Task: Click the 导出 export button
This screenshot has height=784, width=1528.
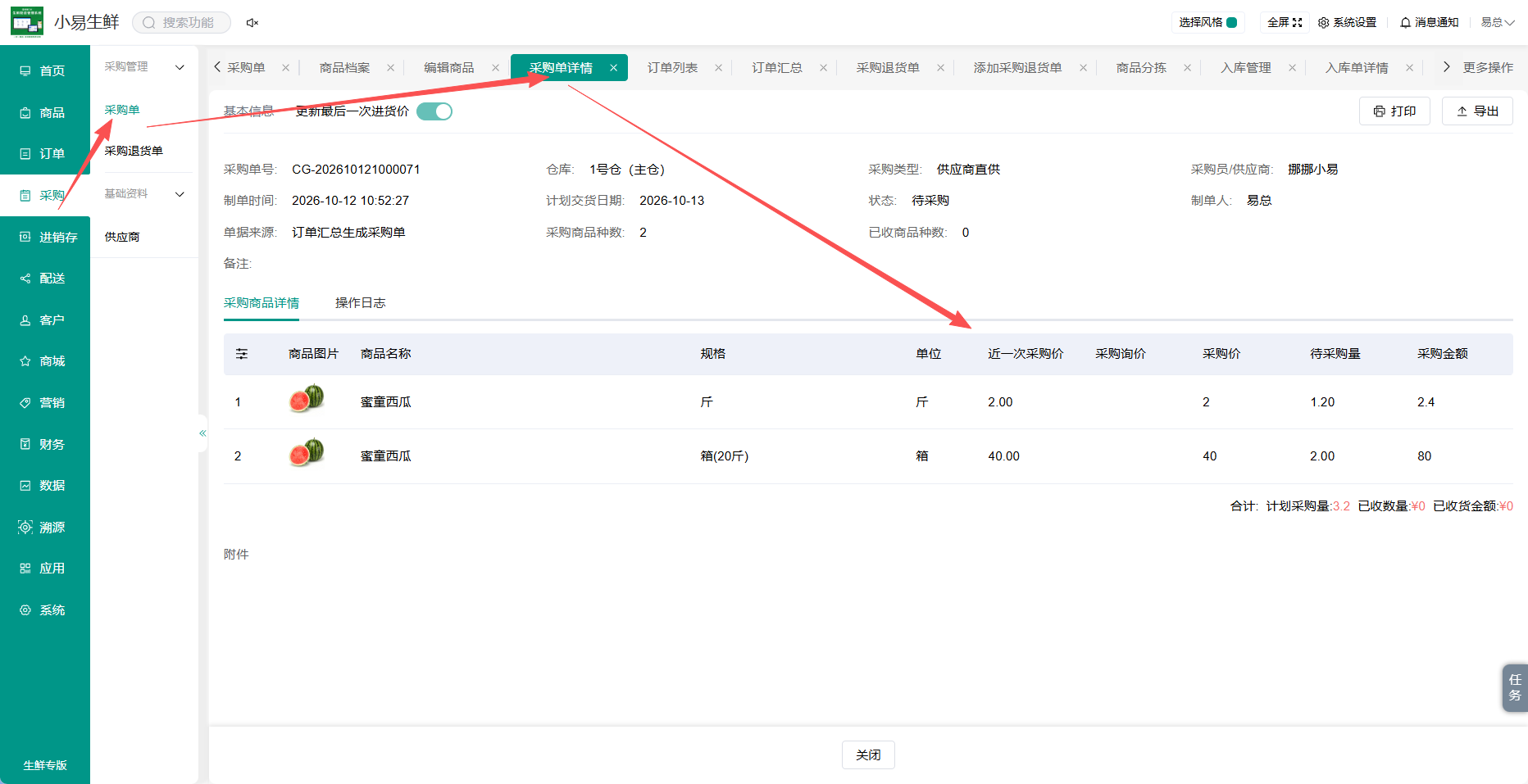Action: tap(1477, 111)
